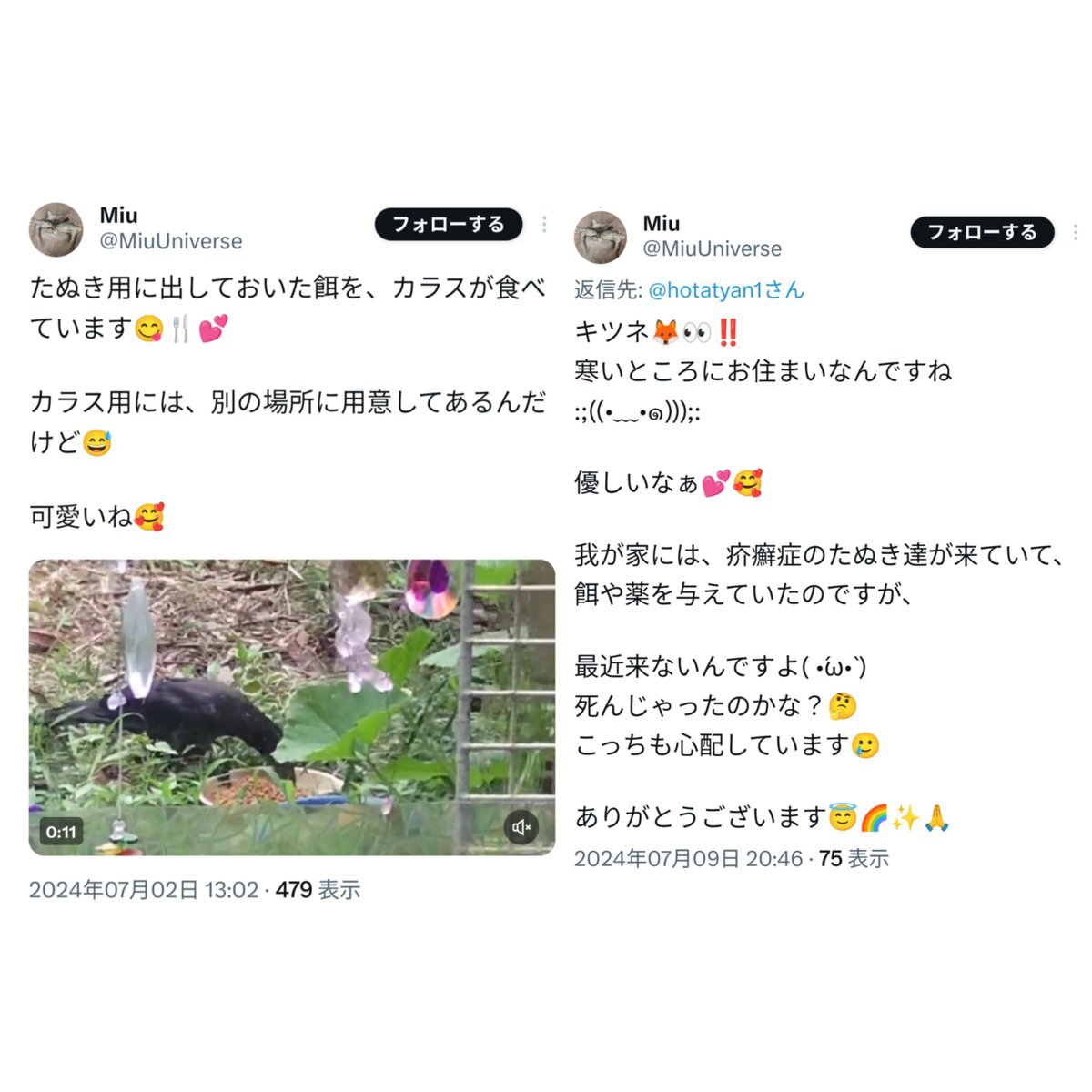Image resolution: width=1092 pixels, height=1092 pixels.
Task: View the 75 表示 count
Action: (854, 858)
